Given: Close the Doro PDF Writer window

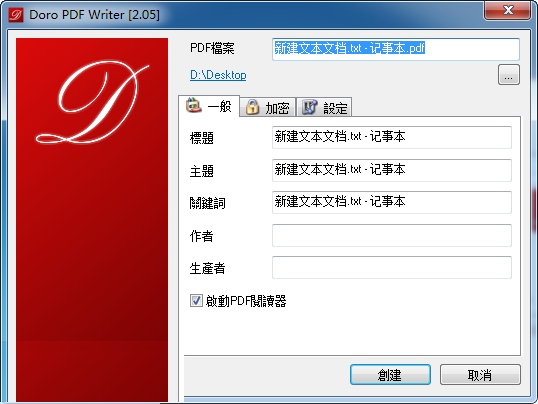Looking at the screenshot, I should tap(507, 10).
